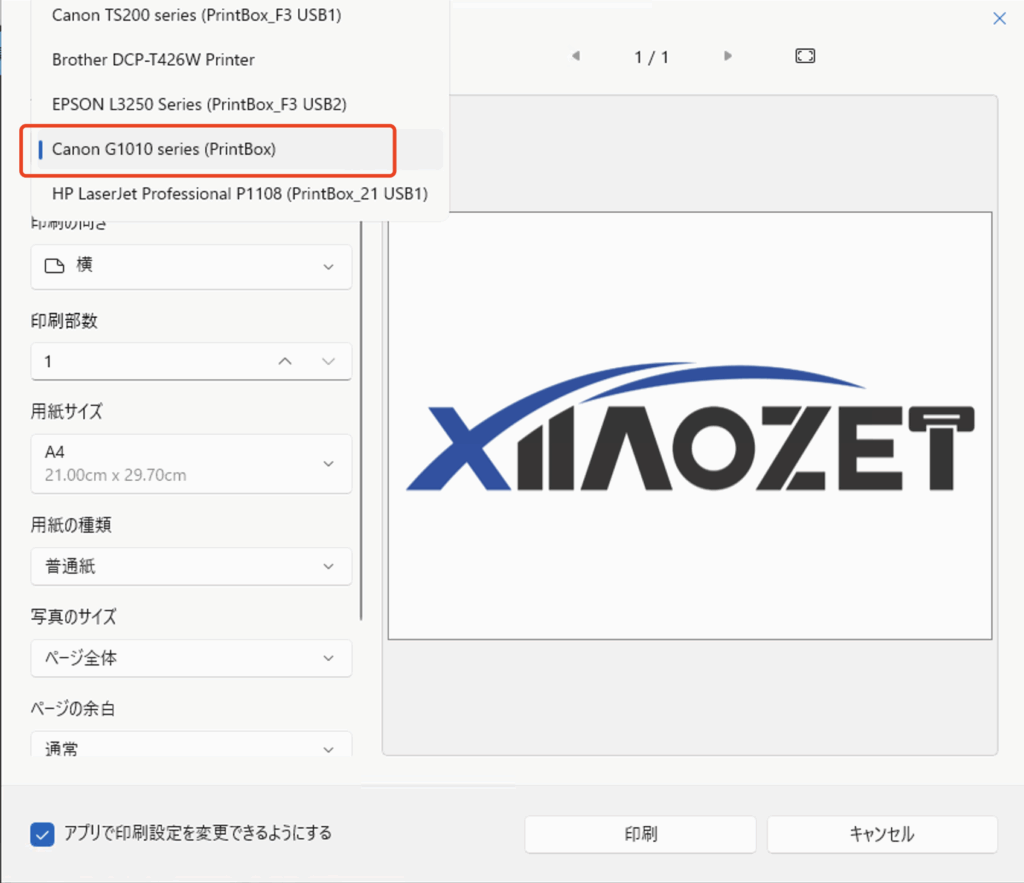Image resolution: width=1024 pixels, height=883 pixels.
Task: Choose Brother DCP-T426W Printer
Action: coord(153,60)
